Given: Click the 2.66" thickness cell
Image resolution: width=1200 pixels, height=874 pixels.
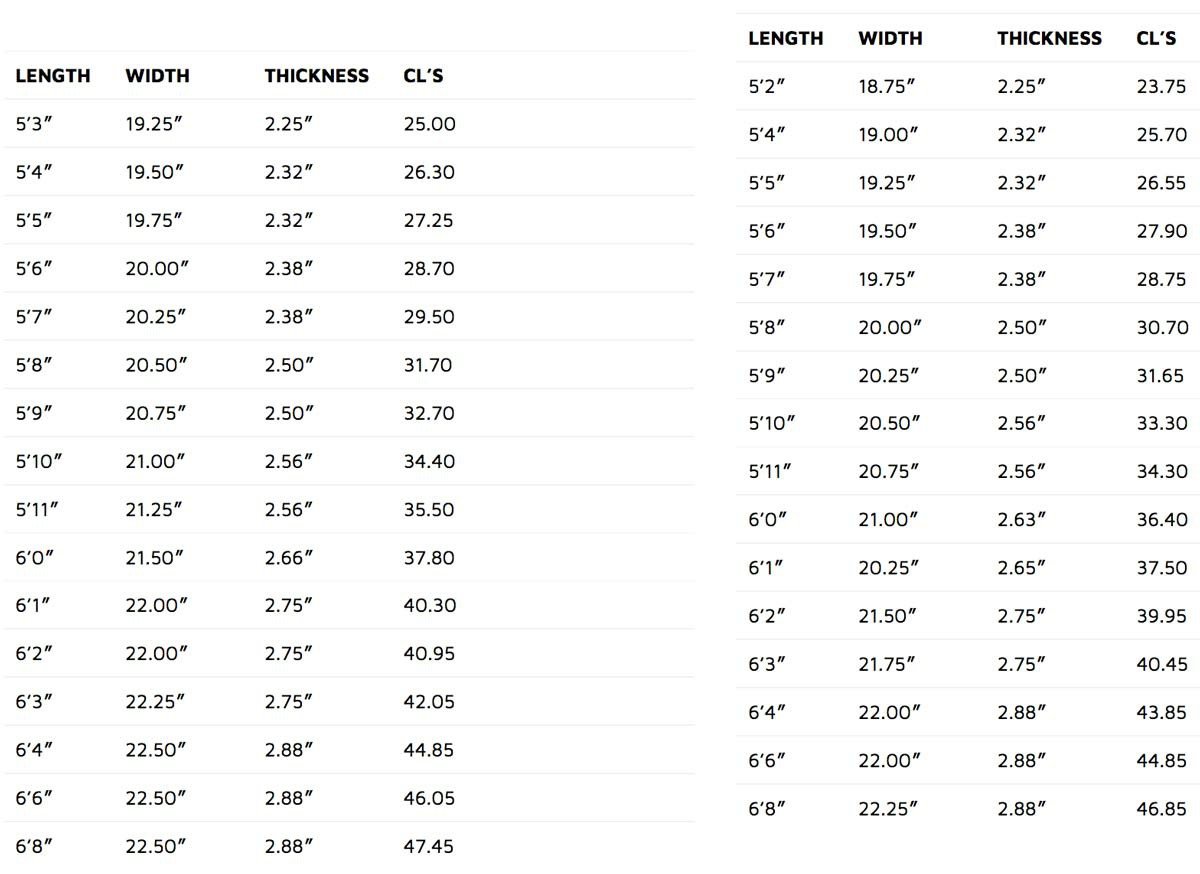Looking at the screenshot, I should (288, 557).
